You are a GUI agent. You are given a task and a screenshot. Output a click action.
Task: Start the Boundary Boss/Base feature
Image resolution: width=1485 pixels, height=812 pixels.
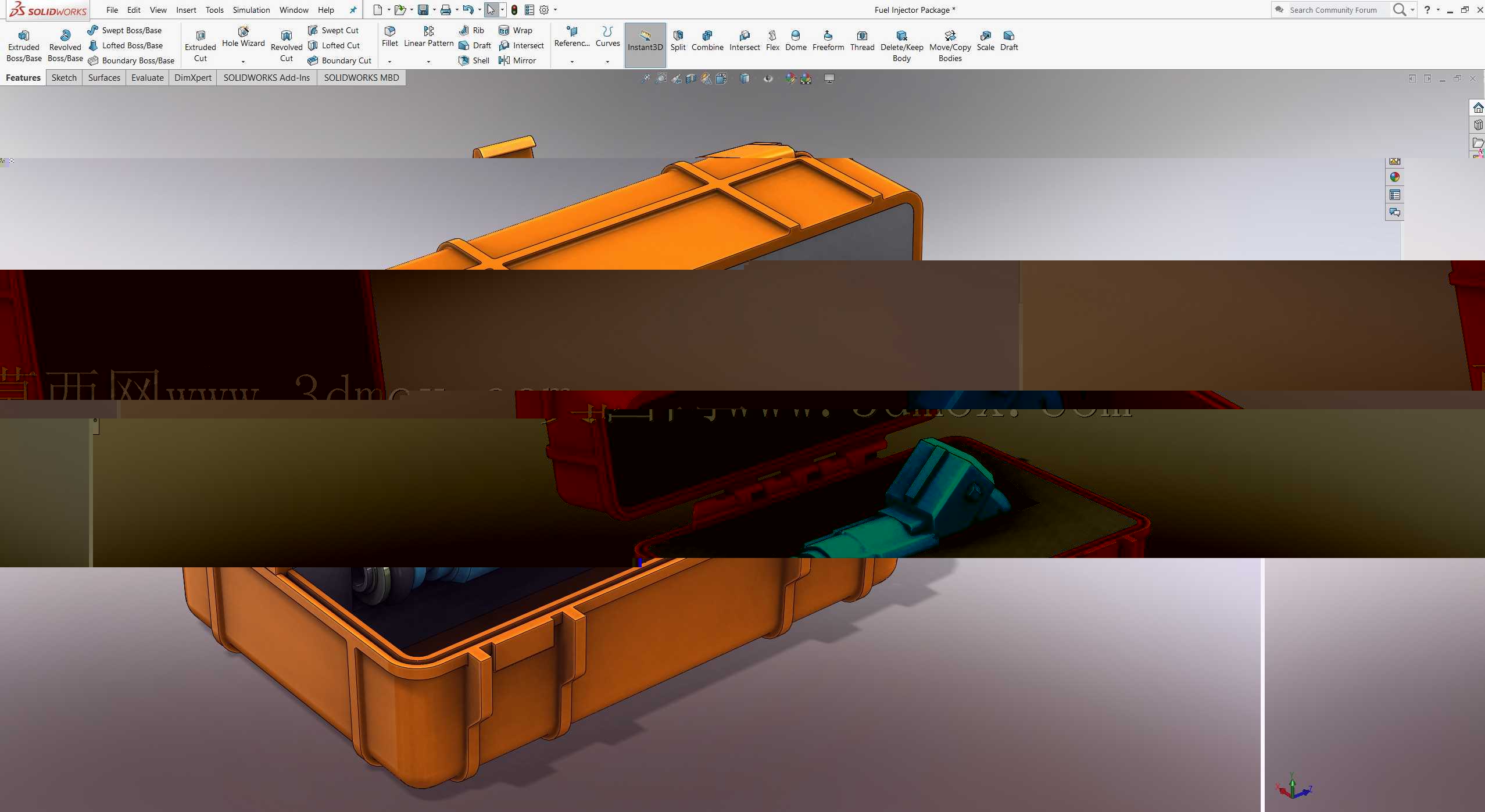131,60
